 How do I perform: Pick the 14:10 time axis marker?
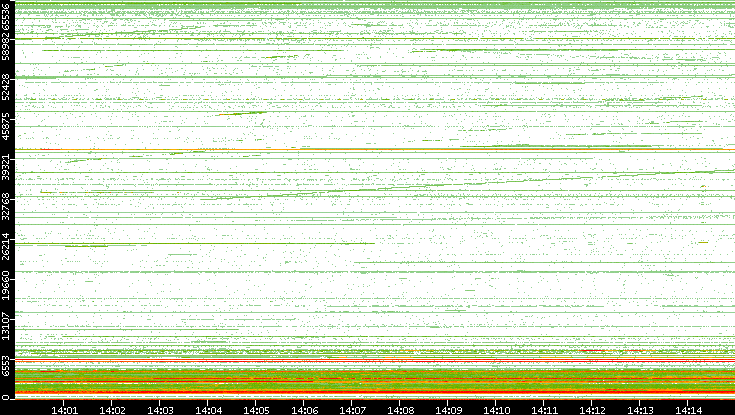coord(496,409)
